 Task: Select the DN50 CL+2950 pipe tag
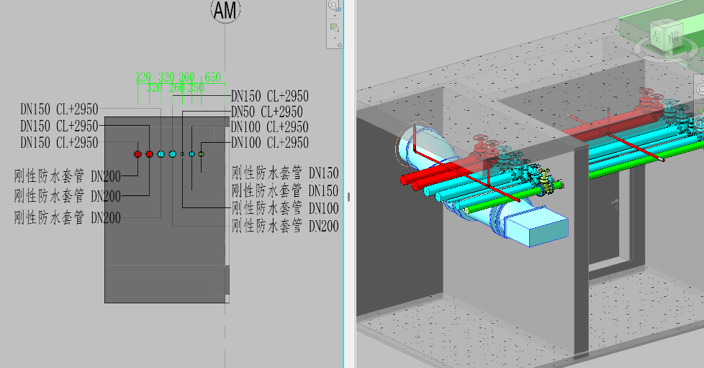[267, 112]
